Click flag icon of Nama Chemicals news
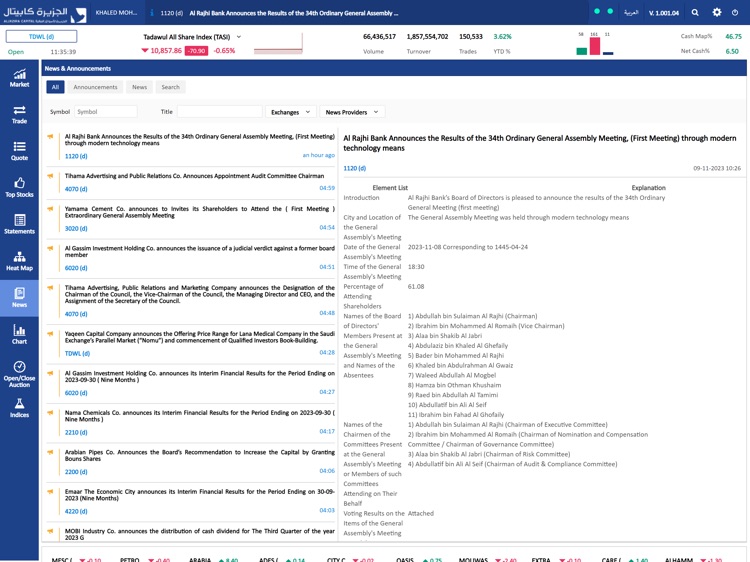The width and height of the screenshot is (750, 562). 50,413
